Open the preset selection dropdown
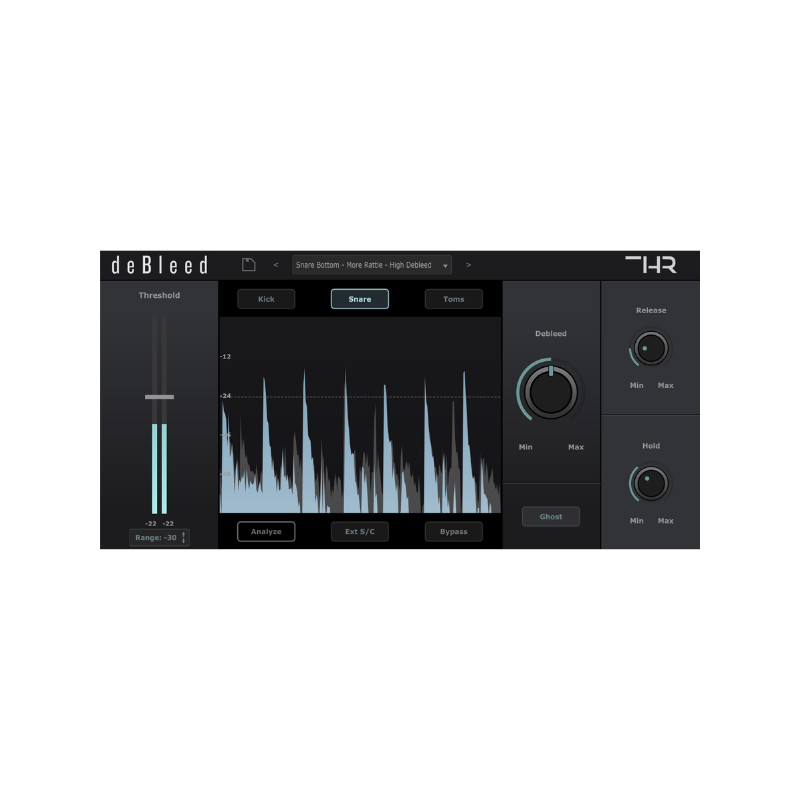The height and width of the screenshot is (800, 800). 445,264
